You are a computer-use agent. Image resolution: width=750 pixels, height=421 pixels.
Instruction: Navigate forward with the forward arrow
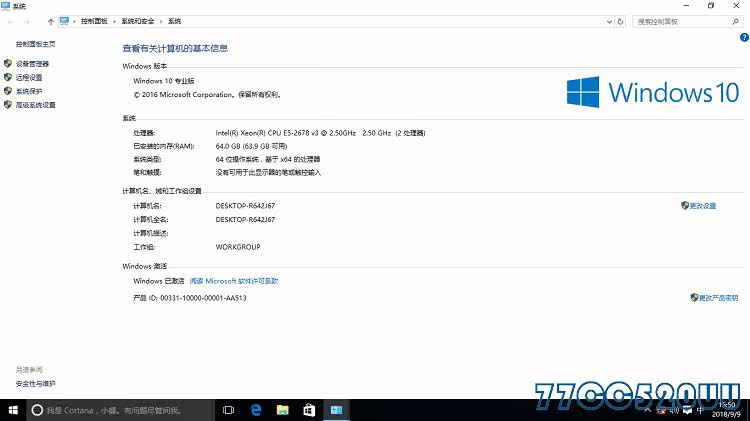(27, 22)
